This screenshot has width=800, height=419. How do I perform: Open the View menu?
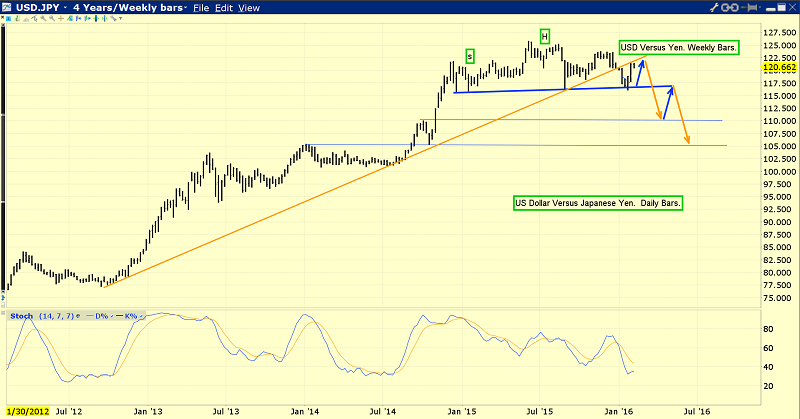pos(249,8)
